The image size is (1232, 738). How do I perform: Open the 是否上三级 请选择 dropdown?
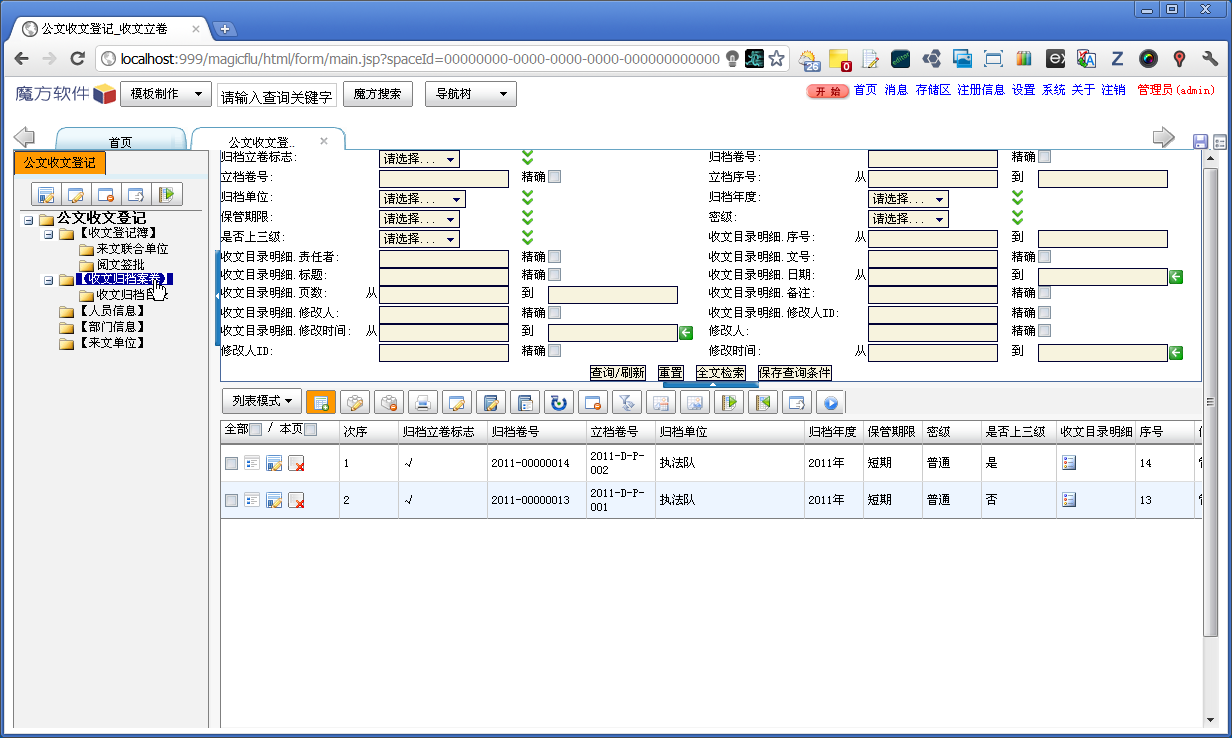(x=419, y=239)
